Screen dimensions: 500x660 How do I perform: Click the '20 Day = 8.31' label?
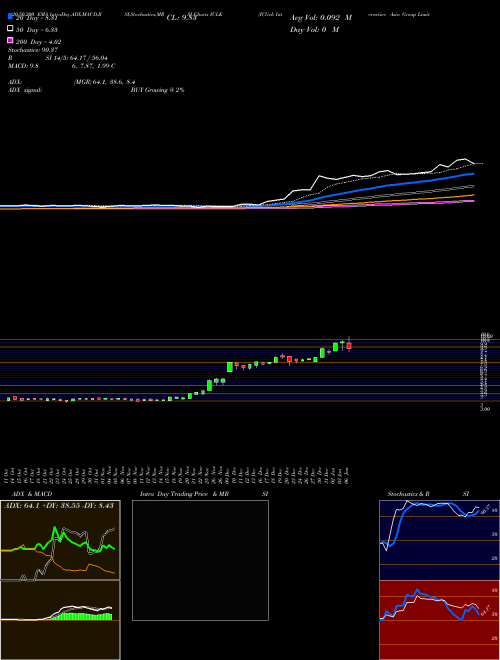pos(36,18)
